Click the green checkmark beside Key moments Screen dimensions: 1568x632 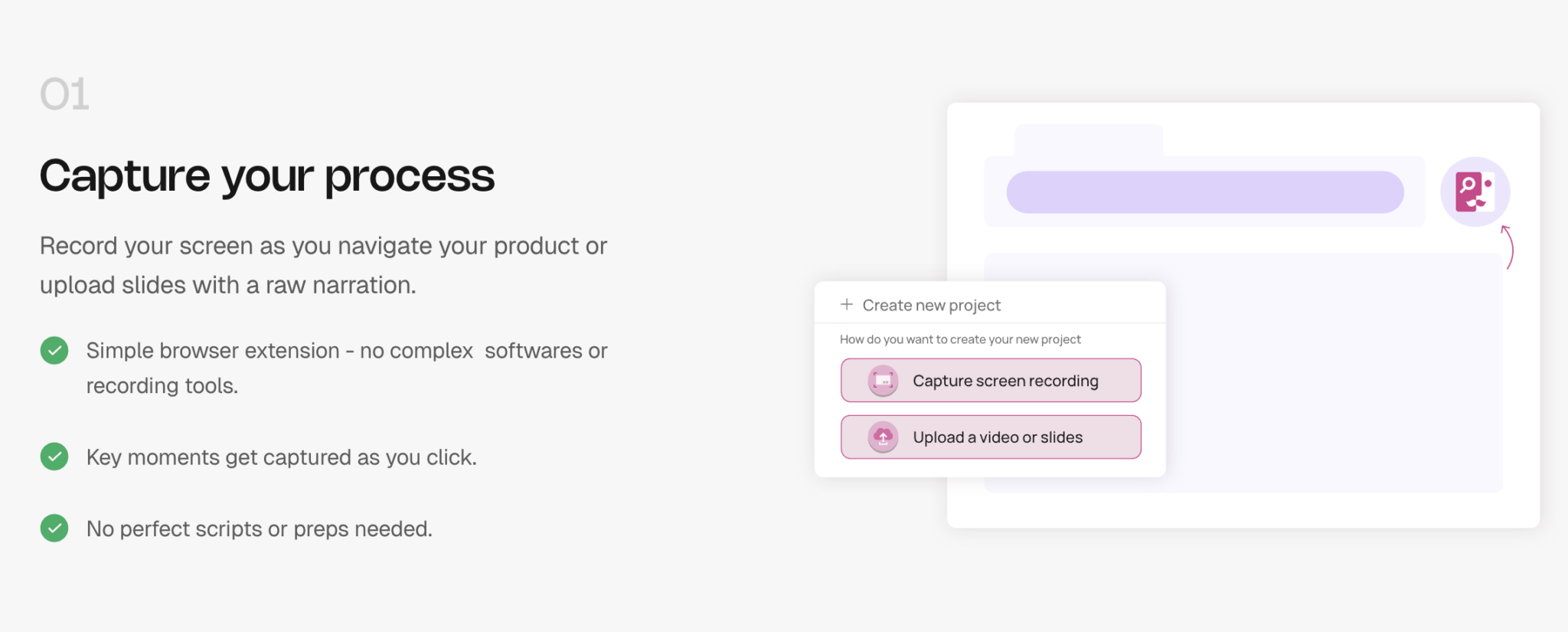click(x=54, y=457)
